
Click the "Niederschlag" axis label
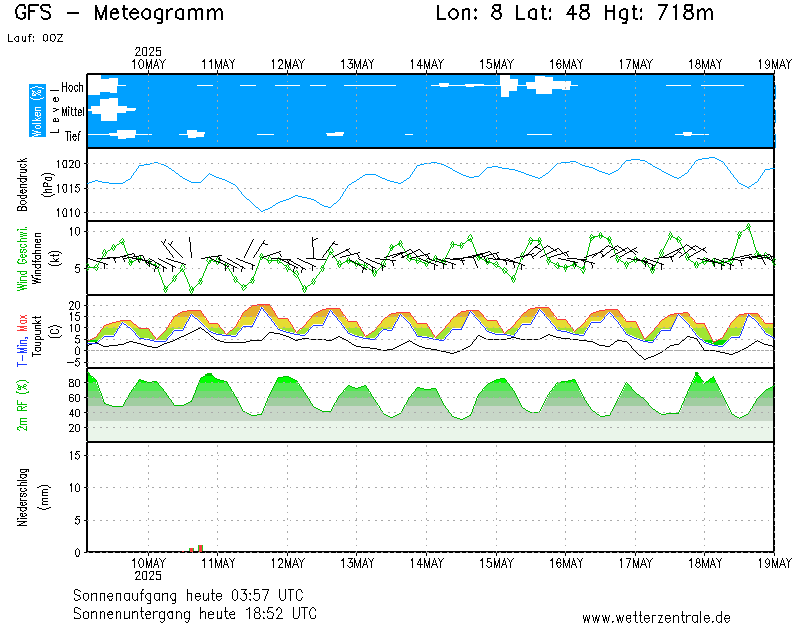pos(22,497)
